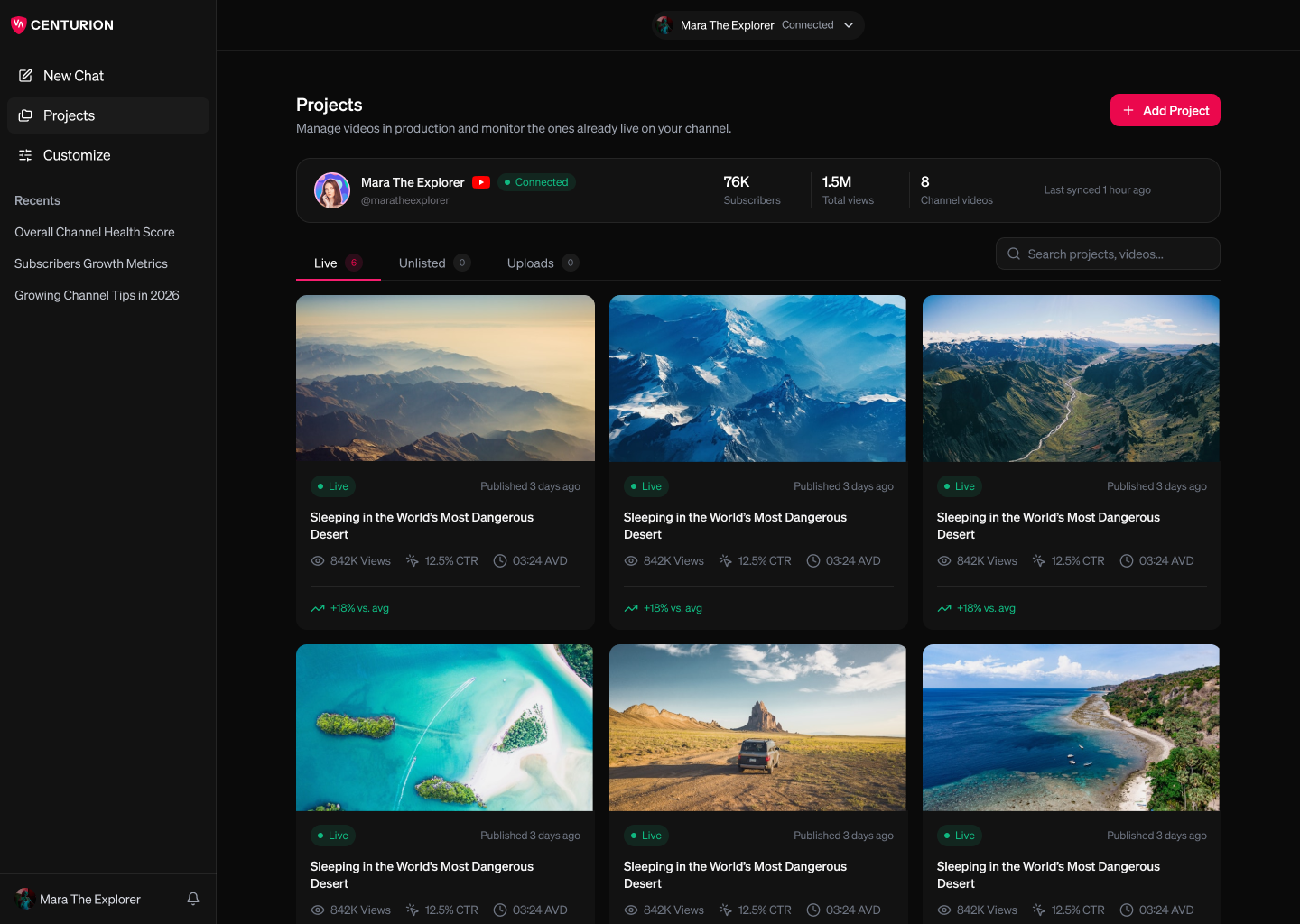Switch to the Live tab
The height and width of the screenshot is (924, 1300).
click(x=338, y=263)
